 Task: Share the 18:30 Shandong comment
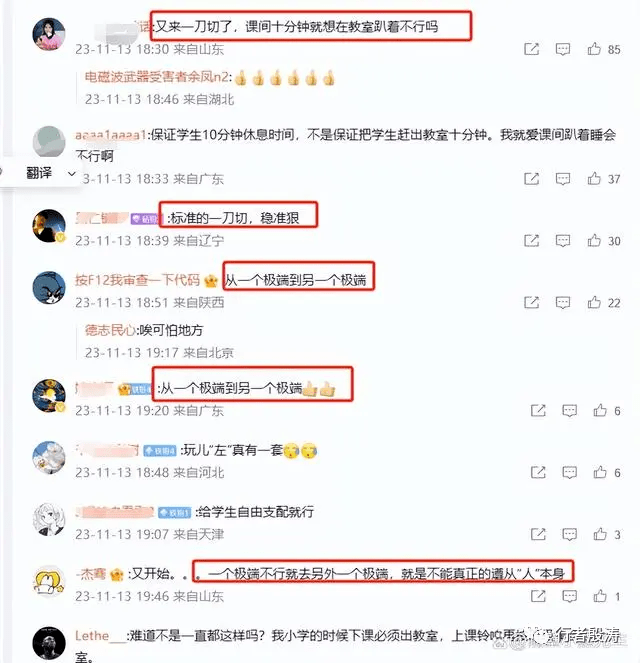(531, 49)
